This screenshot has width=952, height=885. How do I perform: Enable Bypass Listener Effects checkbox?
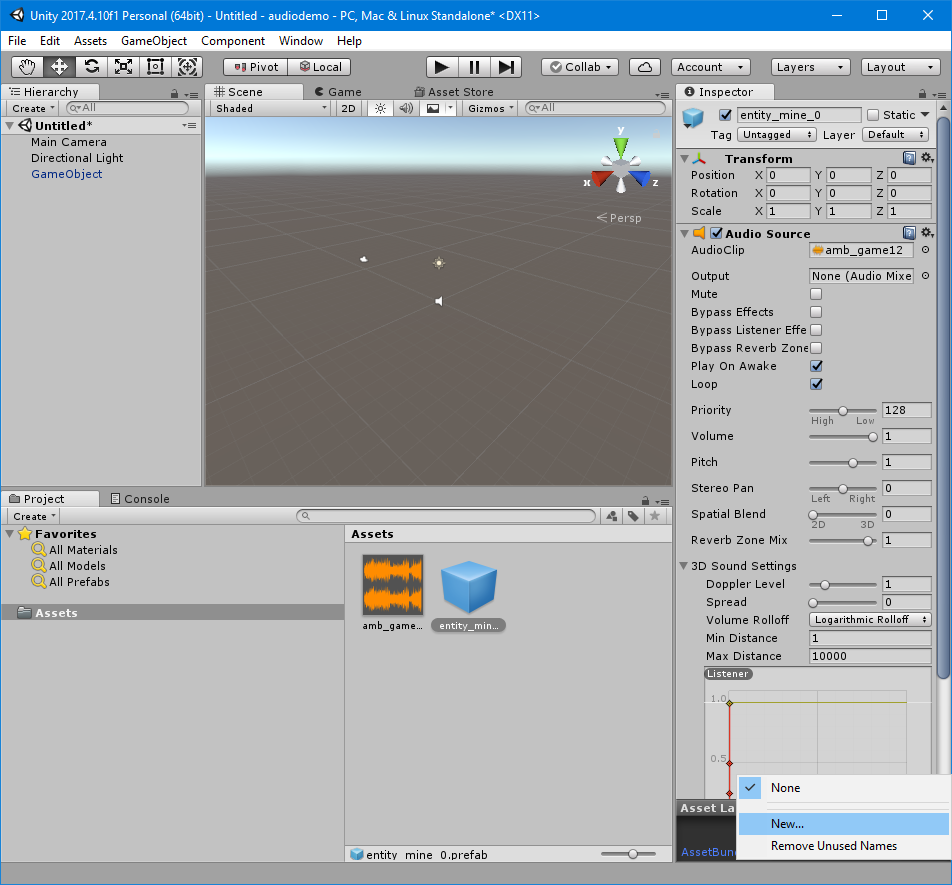(x=816, y=330)
